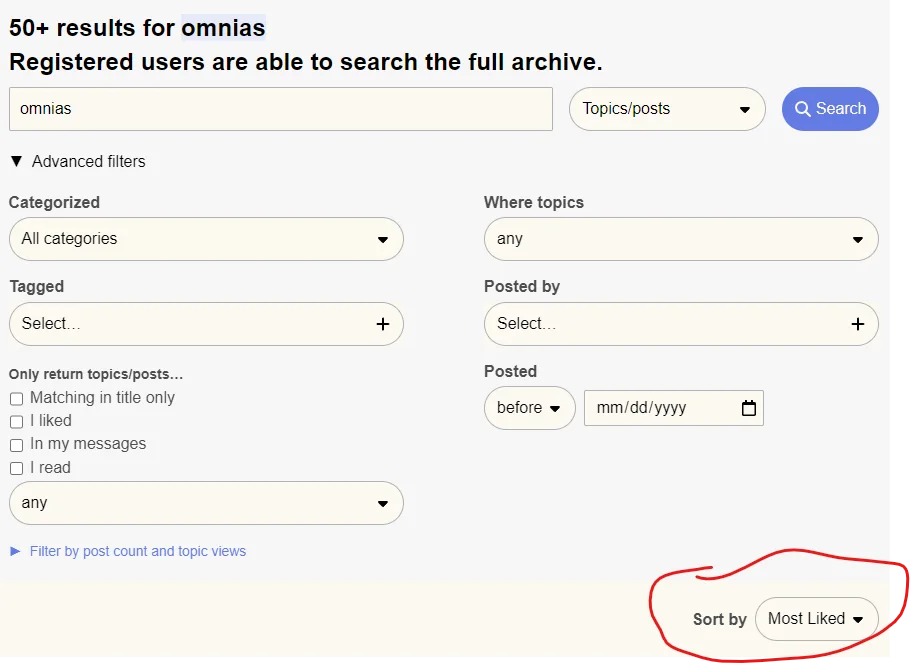Open the Sort by Most Liked dropdown
911x665 pixels.
pyautogui.click(x=816, y=619)
